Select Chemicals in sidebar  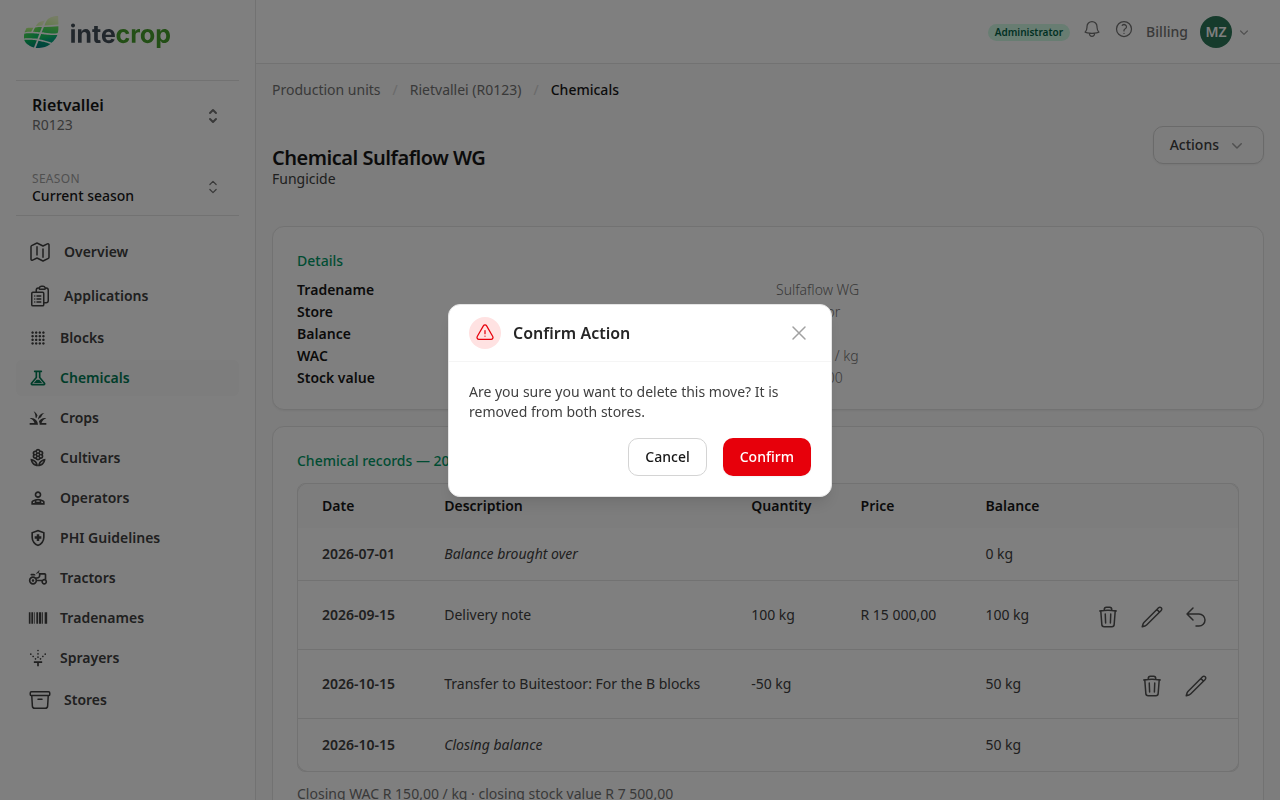point(127,378)
